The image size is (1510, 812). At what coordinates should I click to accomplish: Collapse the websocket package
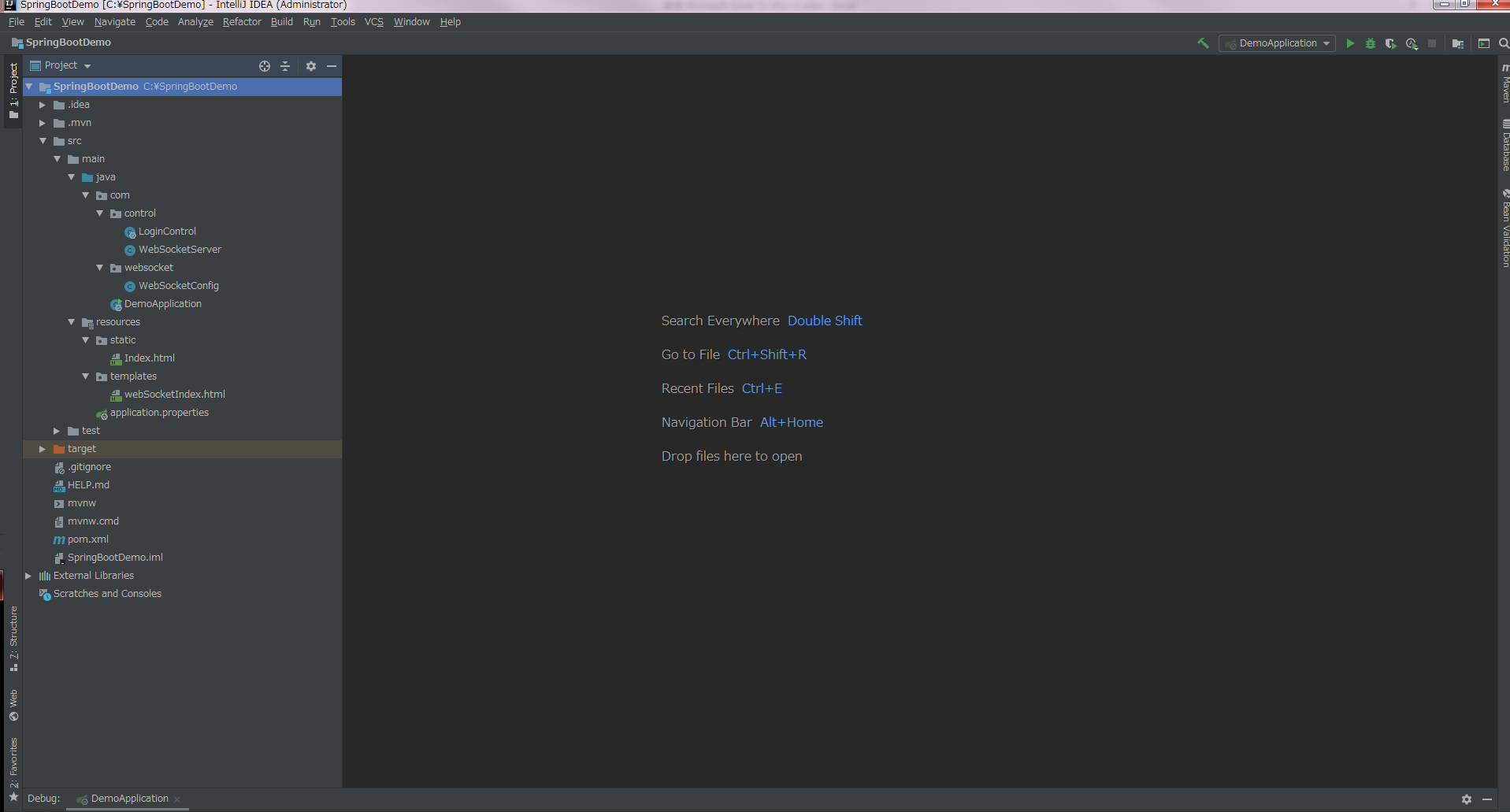click(x=99, y=268)
